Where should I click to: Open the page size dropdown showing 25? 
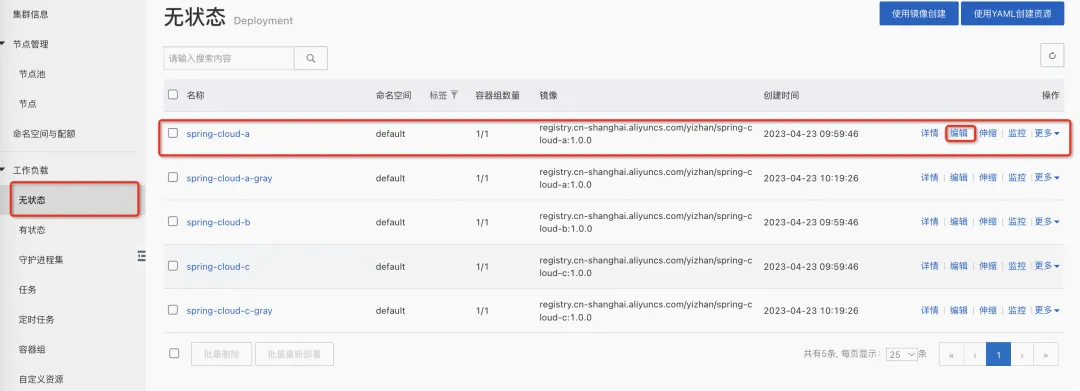tap(902, 355)
